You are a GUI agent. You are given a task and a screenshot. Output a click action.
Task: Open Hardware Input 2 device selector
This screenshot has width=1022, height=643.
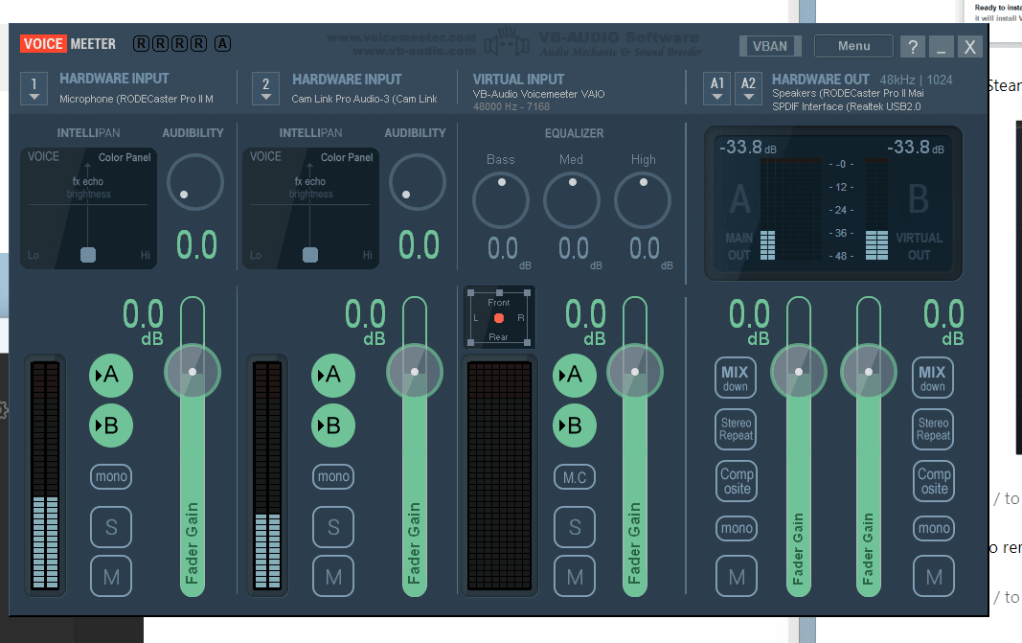click(x=265, y=88)
